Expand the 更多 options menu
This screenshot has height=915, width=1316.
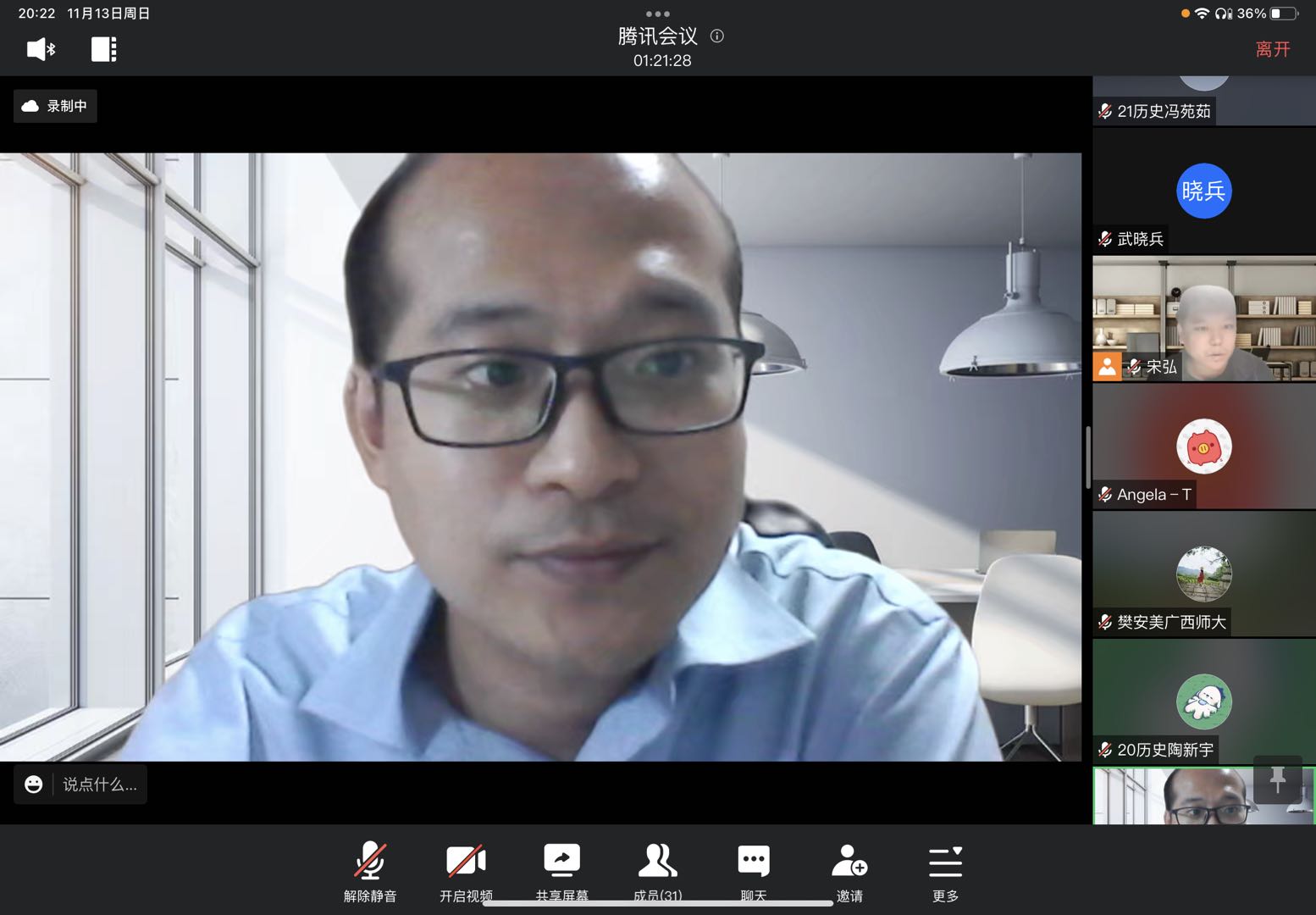click(945, 871)
